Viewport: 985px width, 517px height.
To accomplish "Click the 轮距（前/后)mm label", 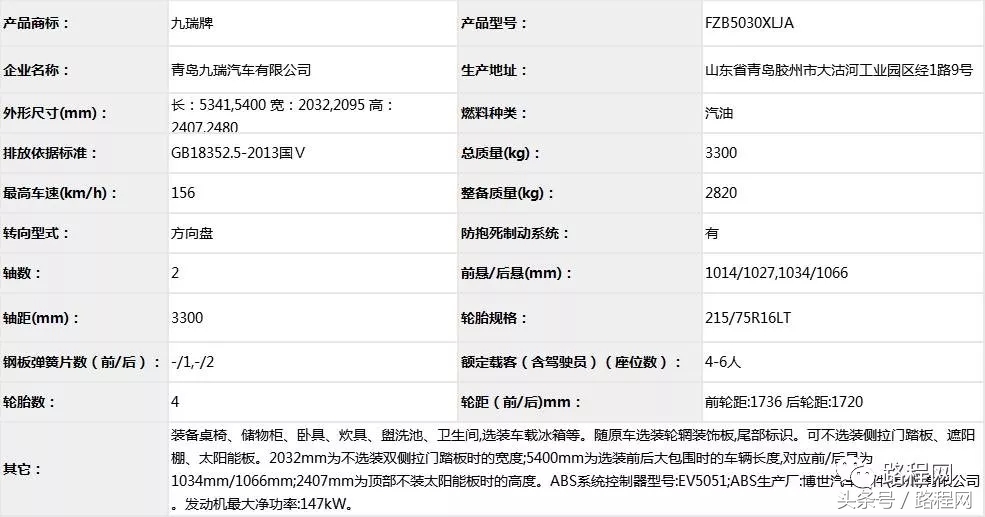I will (521, 402).
